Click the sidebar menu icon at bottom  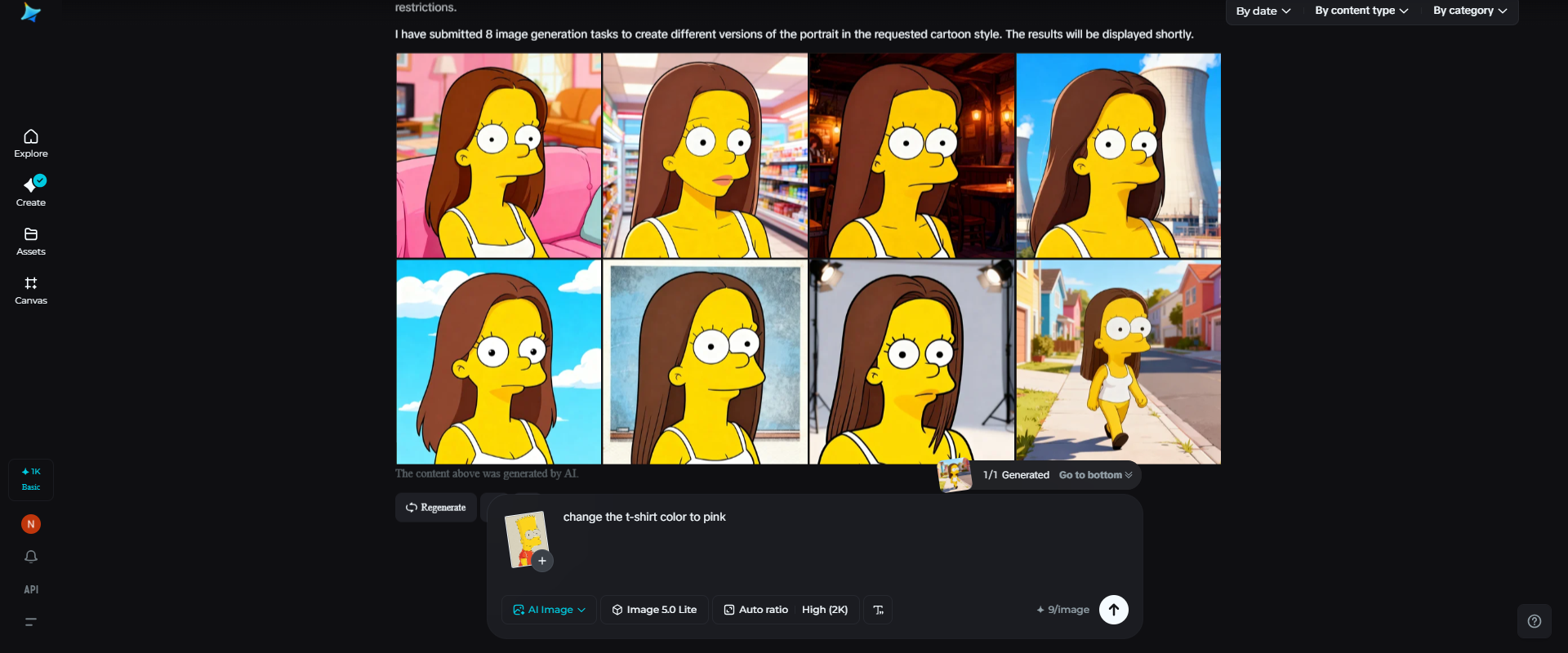click(31, 622)
